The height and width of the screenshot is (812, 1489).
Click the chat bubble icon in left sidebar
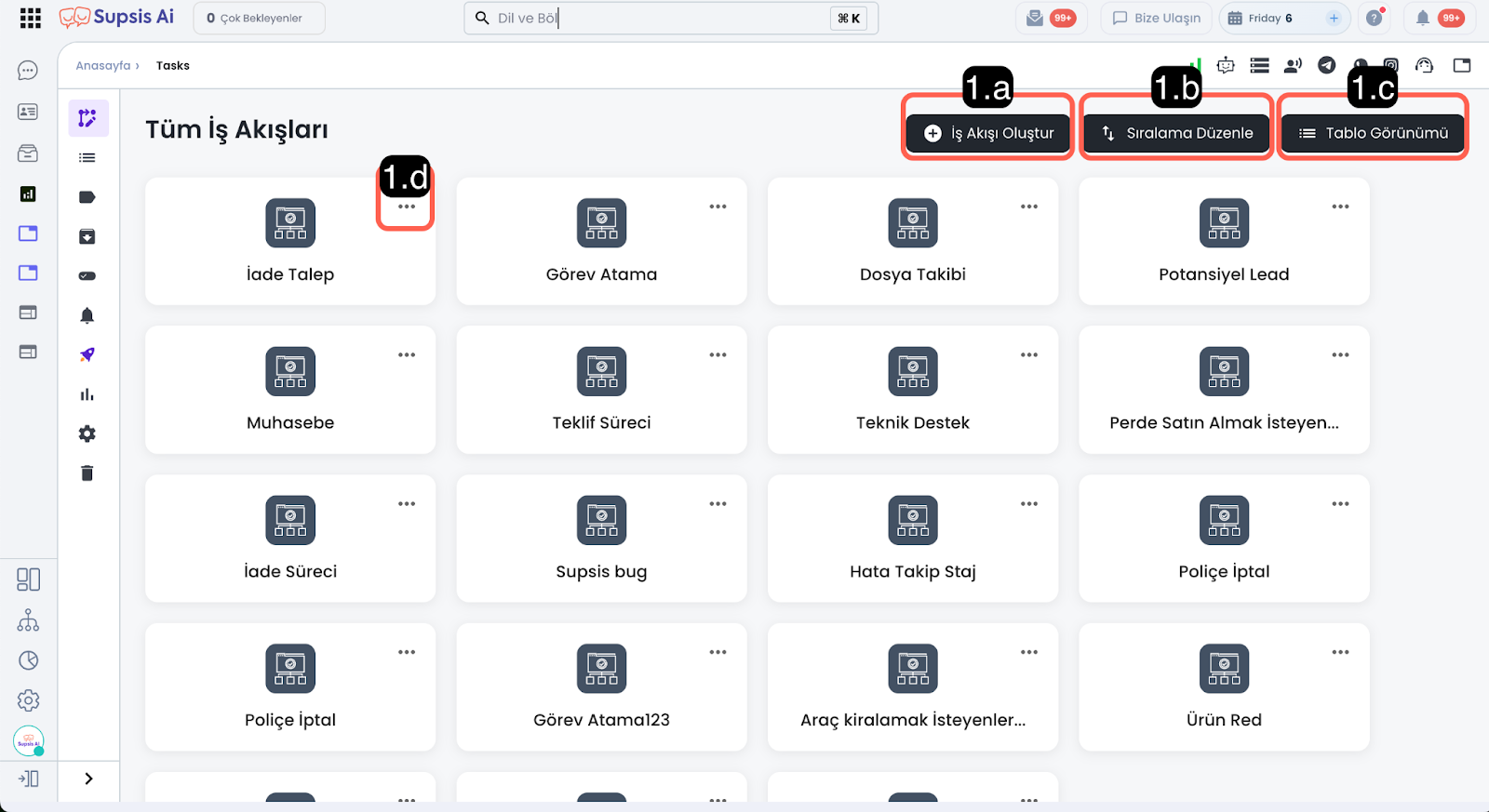click(28, 71)
